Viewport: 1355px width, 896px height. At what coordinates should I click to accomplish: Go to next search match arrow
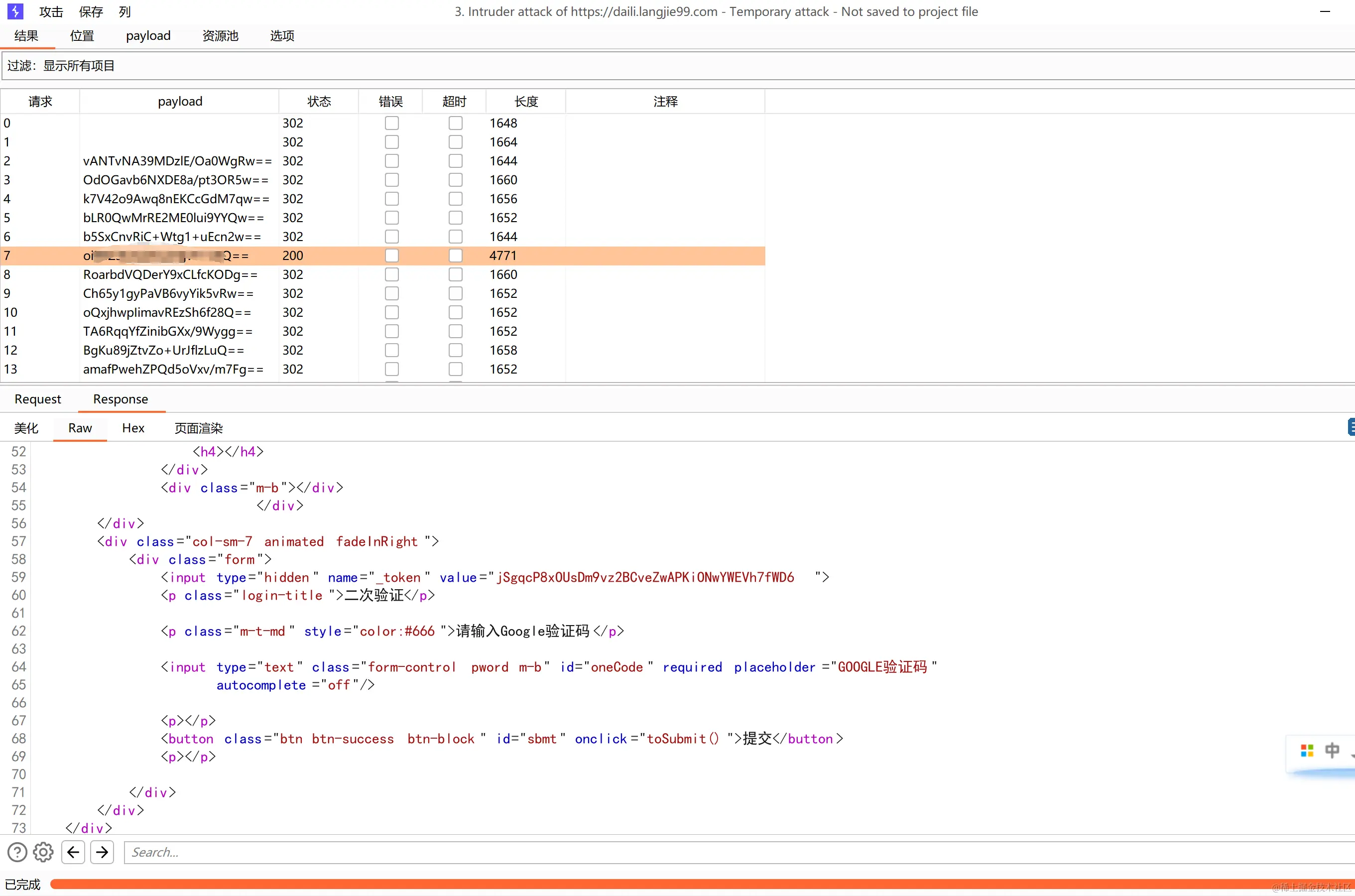pos(102,852)
